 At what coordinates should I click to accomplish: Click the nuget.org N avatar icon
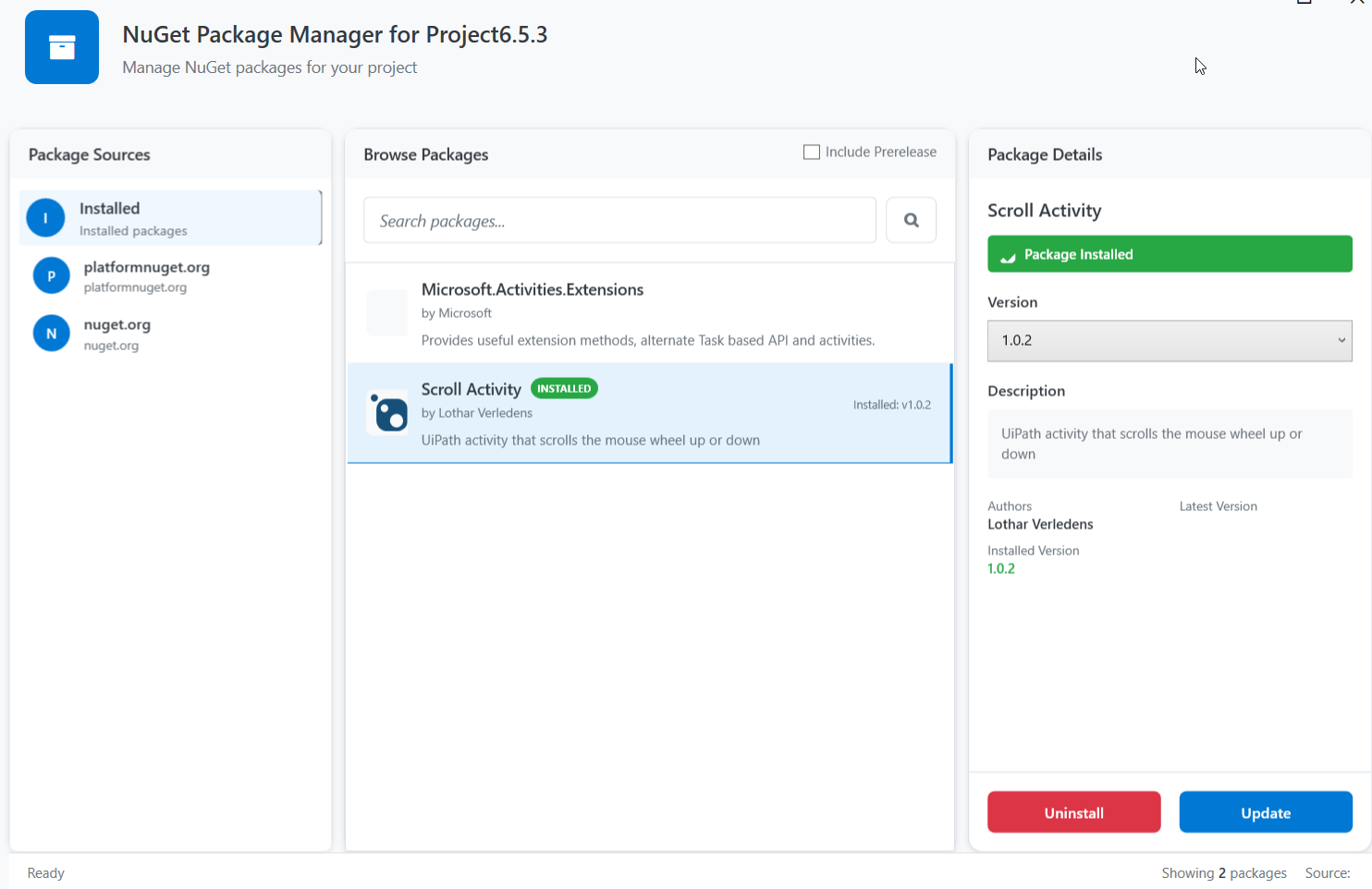(52, 334)
